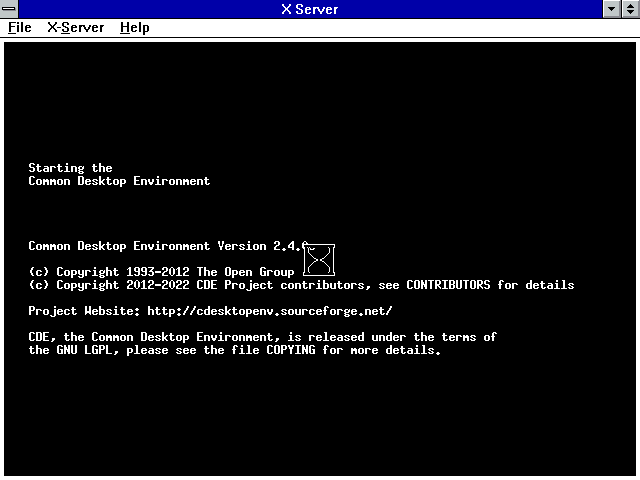The width and height of the screenshot is (640, 480).
Task: Click 'Copyright 1993-2012 The Open Group' line
Action: [161, 272]
